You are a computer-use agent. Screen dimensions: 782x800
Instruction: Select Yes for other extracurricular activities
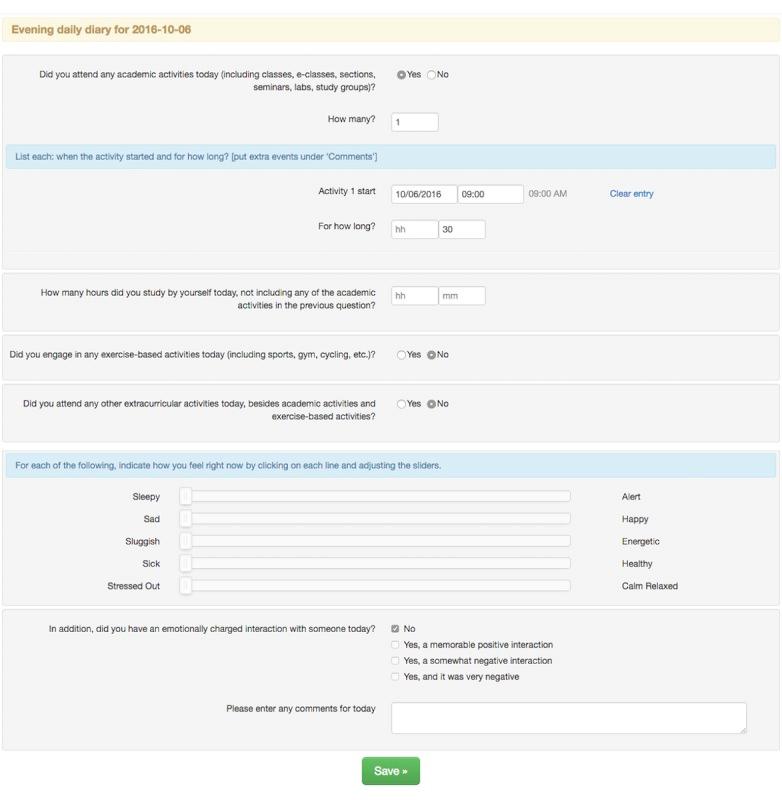[x=401, y=404]
